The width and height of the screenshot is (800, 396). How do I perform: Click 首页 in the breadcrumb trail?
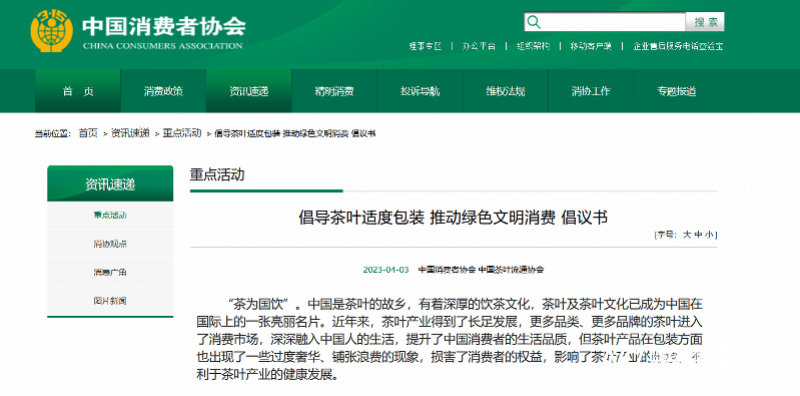[88, 133]
